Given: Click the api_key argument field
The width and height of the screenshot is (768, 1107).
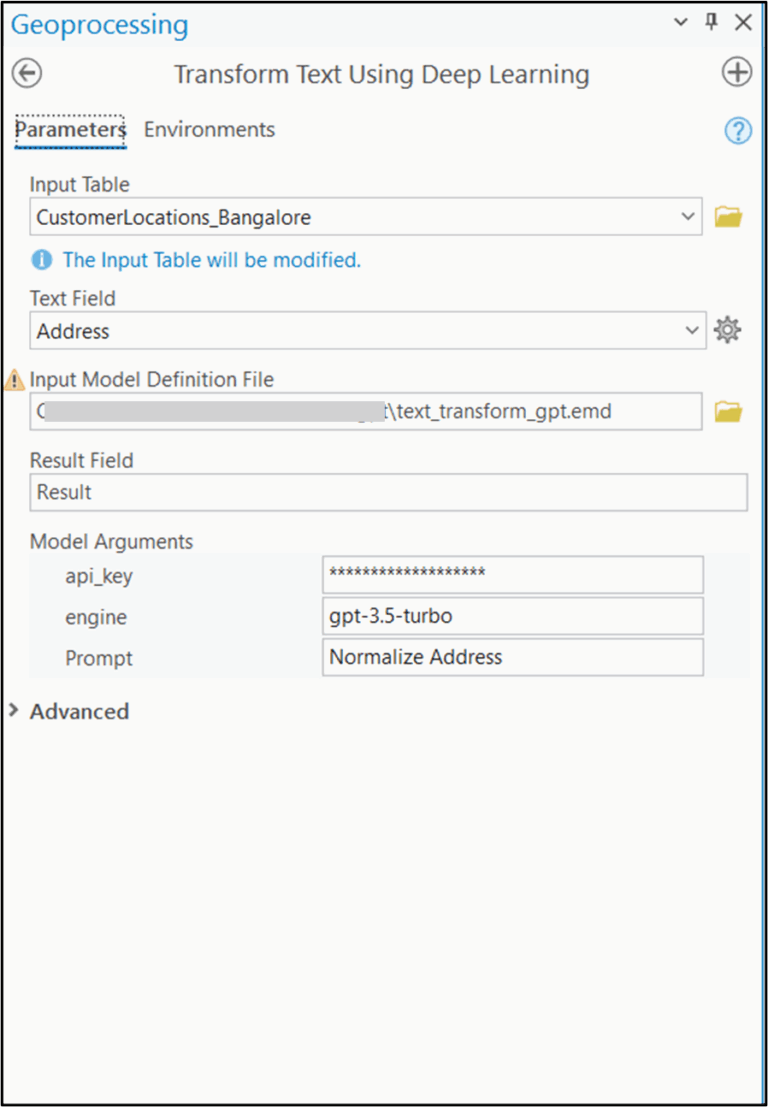Looking at the screenshot, I should tap(512, 575).
